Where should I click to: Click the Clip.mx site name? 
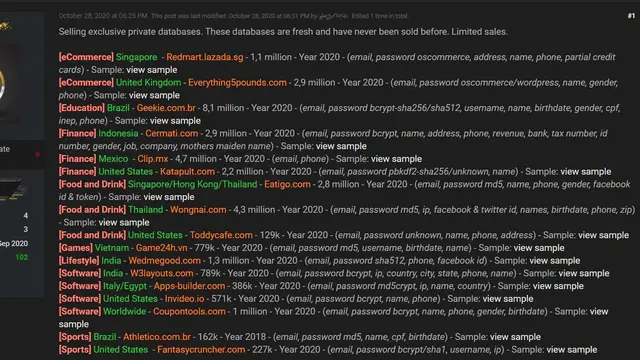(153, 159)
